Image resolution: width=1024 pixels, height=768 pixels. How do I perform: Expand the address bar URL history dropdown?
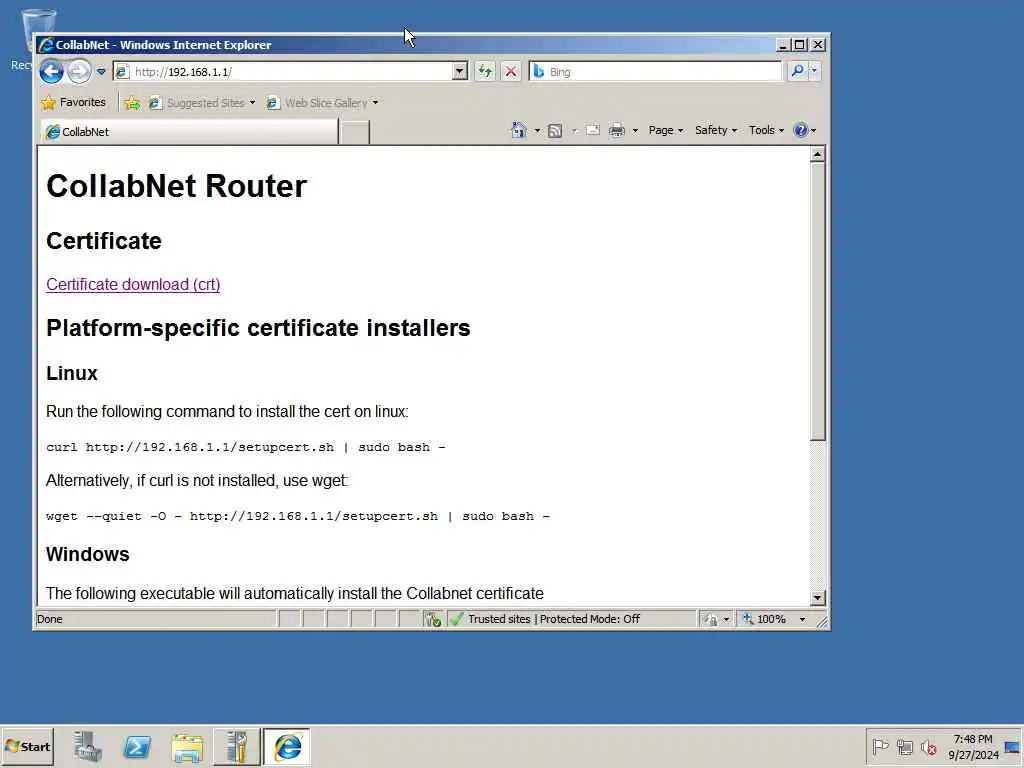(460, 71)
